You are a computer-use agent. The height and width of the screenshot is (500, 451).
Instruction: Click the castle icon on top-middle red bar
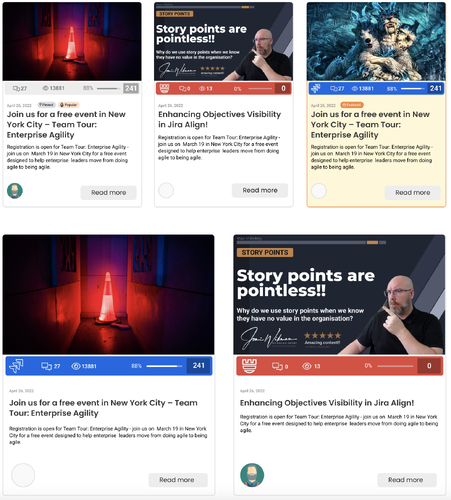click(164, 88)
